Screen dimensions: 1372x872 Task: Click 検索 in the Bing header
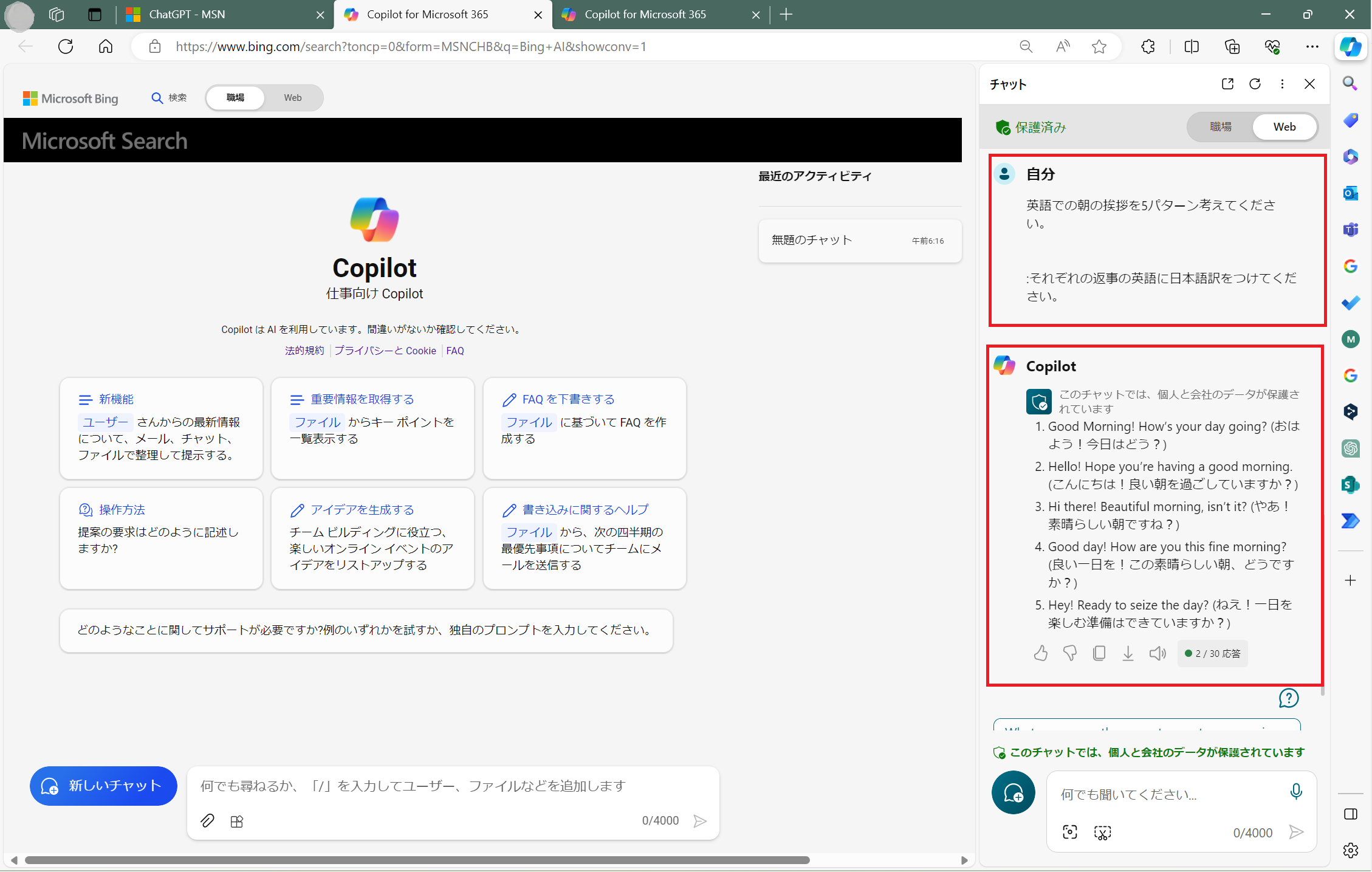point(169,98)
